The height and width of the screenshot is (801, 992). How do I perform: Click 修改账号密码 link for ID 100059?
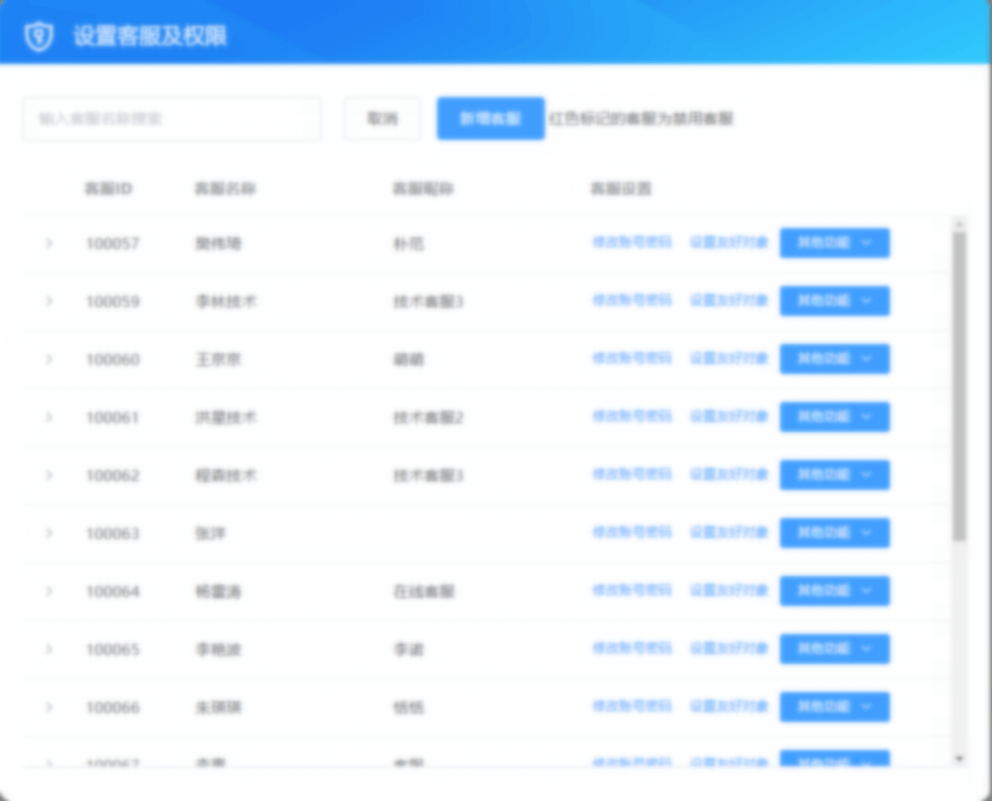[632, 301]
